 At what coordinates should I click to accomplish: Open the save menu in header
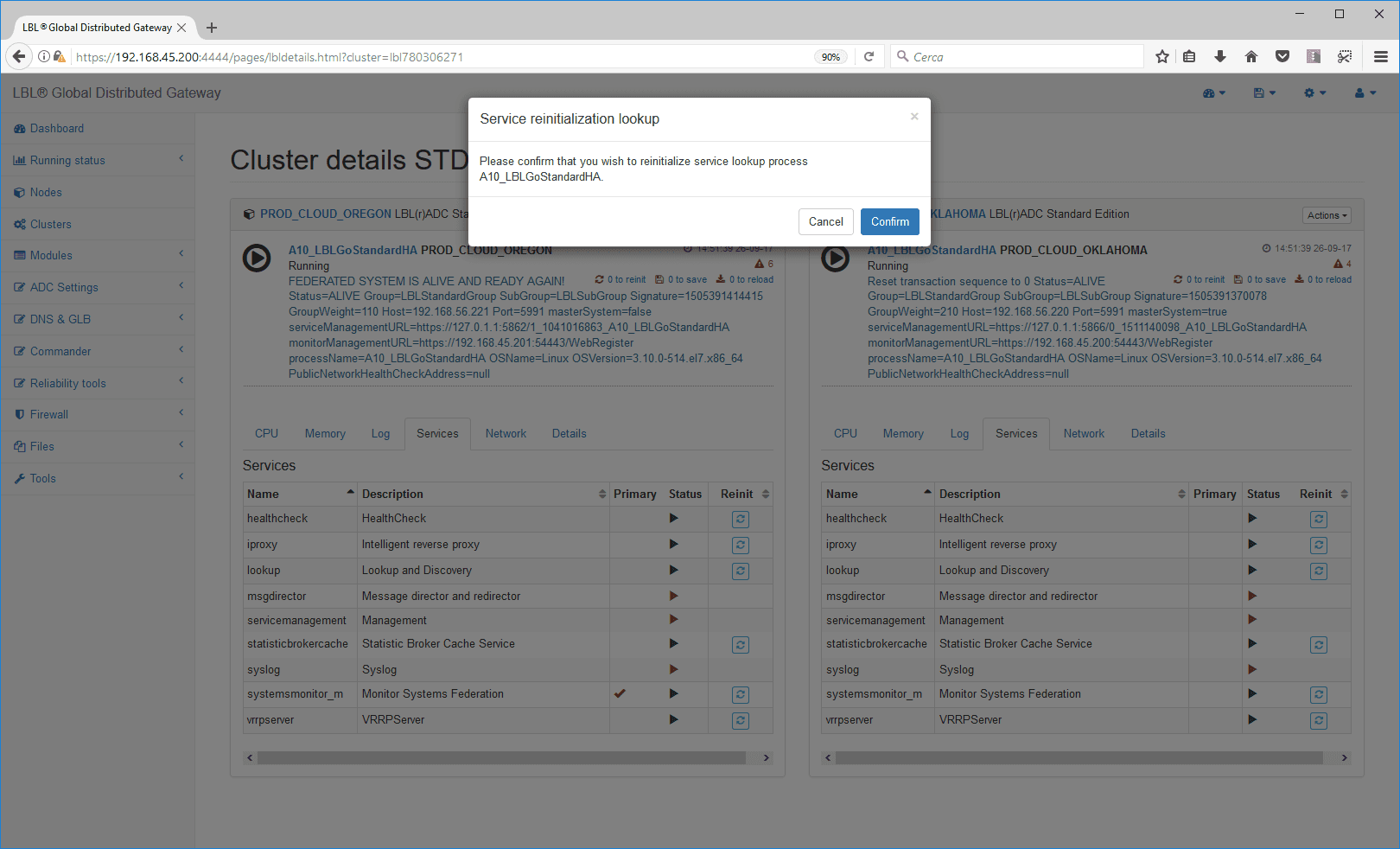(x=1264, y=93)
